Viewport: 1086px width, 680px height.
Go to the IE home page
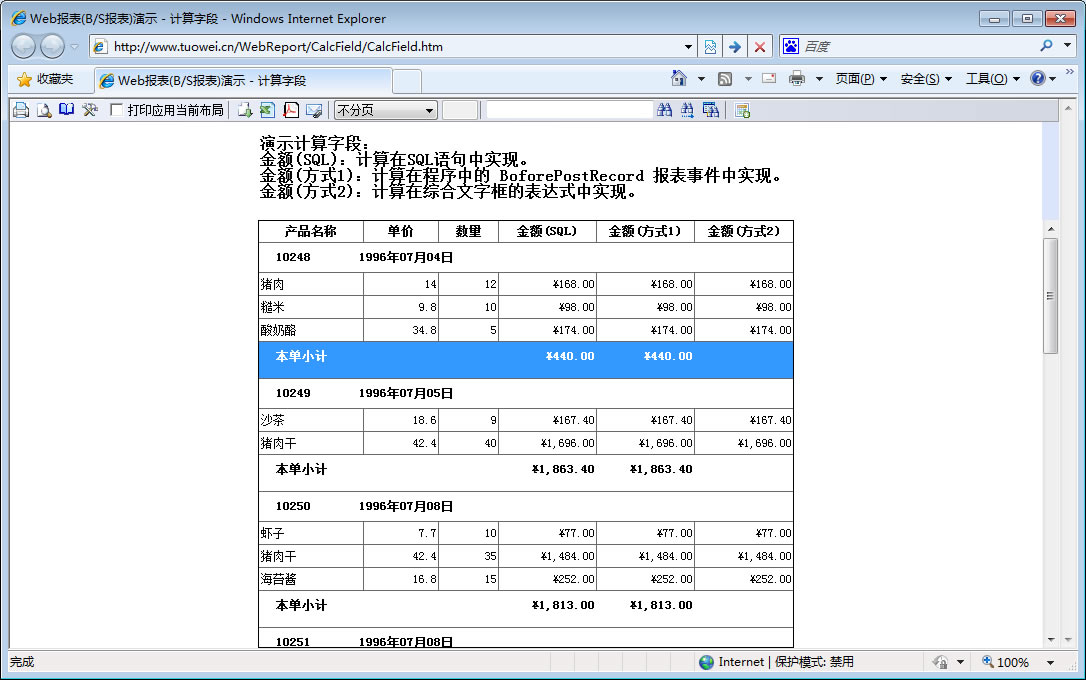679,79
